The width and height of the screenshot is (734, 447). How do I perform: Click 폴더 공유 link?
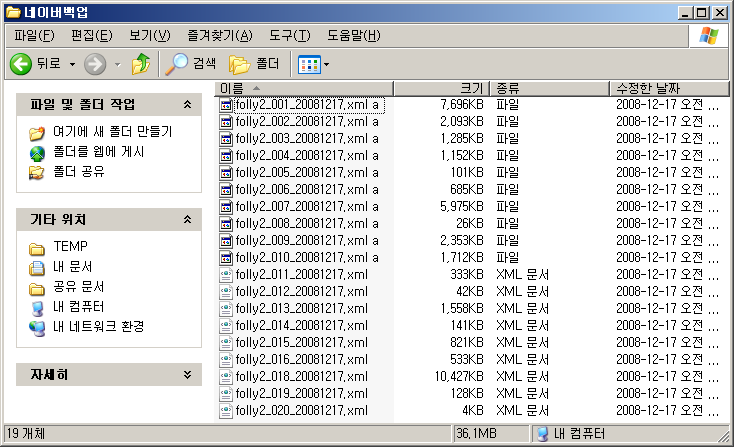(x=79, y=172)
